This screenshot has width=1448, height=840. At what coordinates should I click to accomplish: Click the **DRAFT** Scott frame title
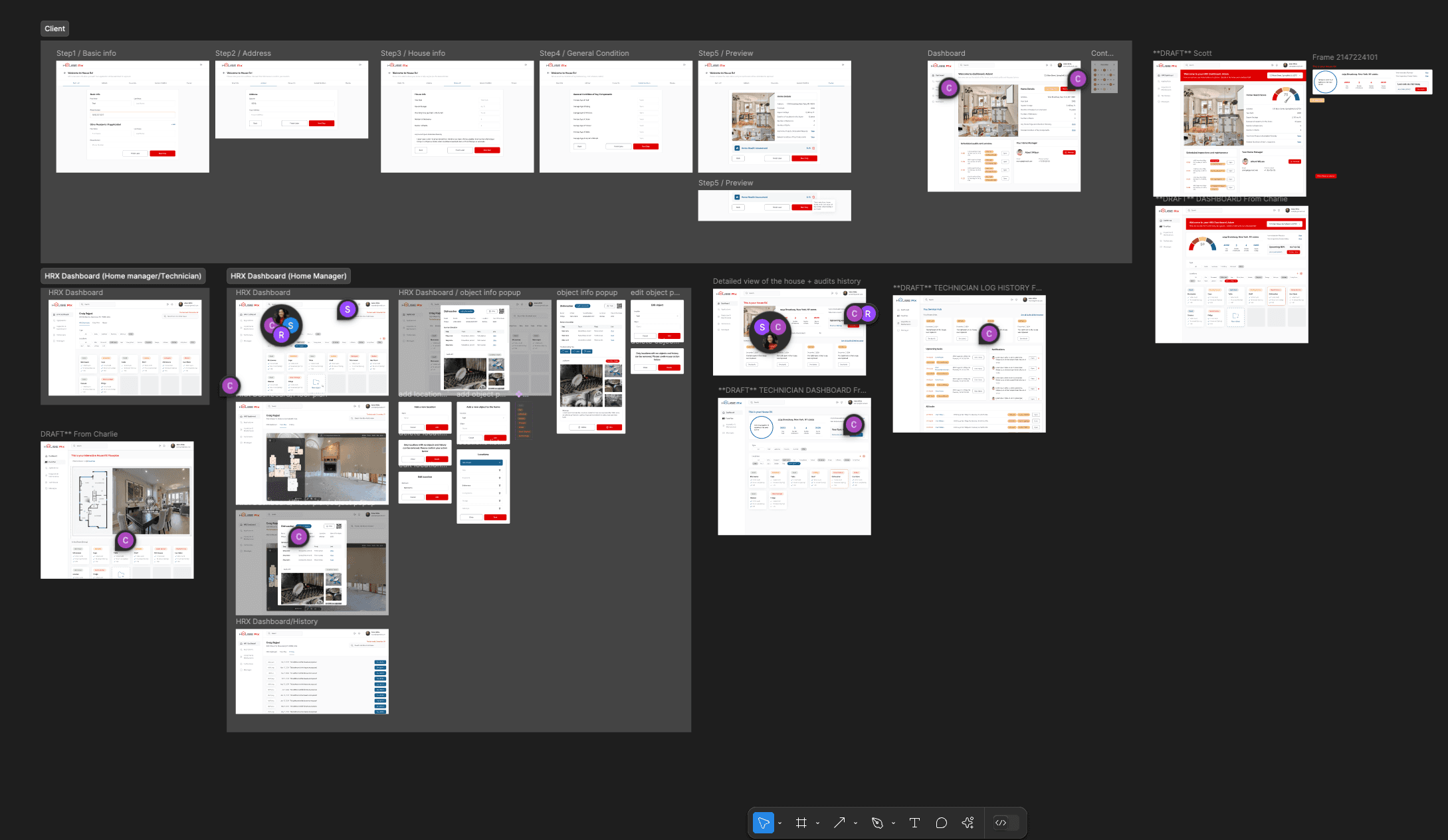coord(1182,53)
